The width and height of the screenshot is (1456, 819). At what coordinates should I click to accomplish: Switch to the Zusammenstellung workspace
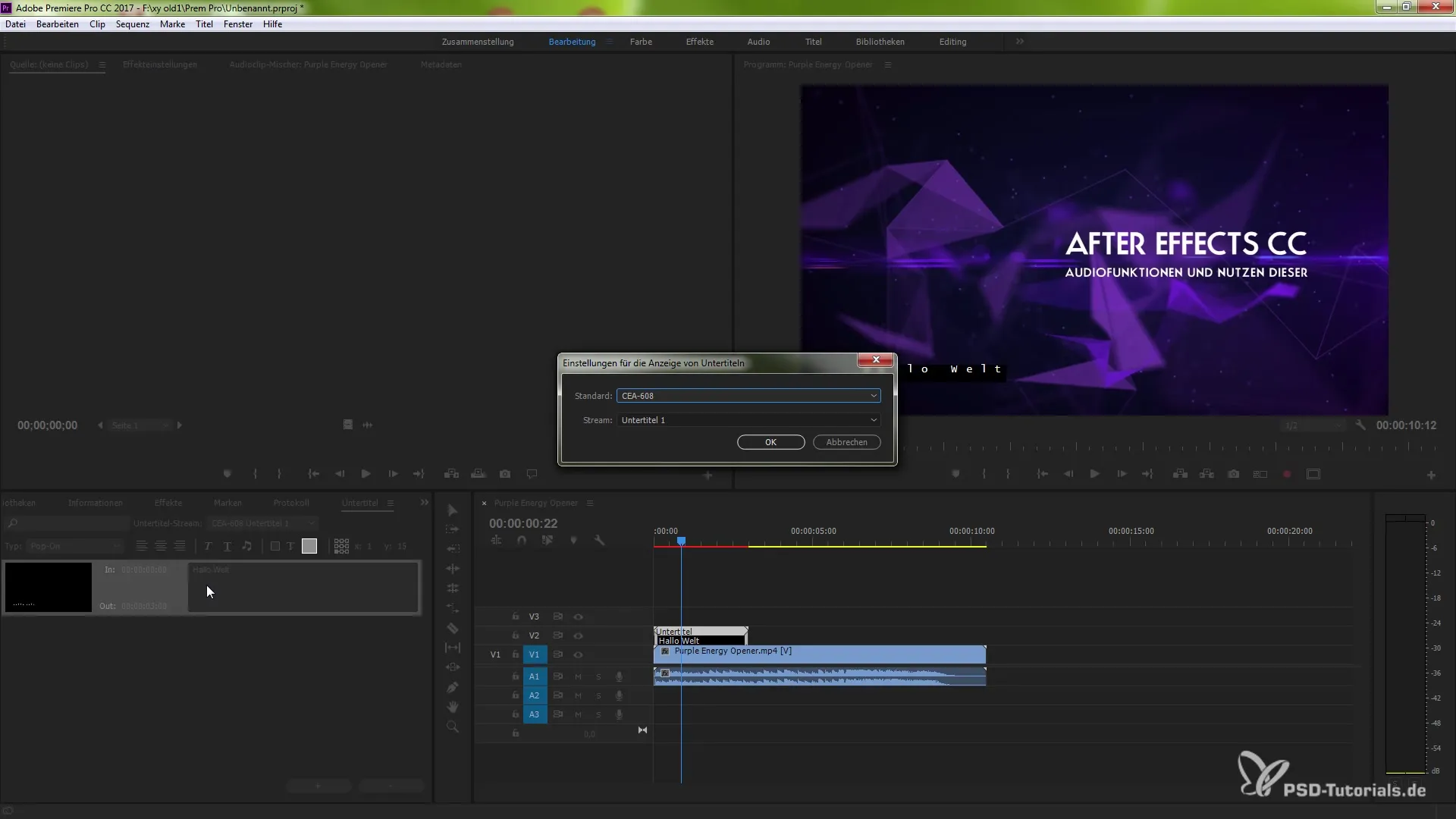(478, 42)
